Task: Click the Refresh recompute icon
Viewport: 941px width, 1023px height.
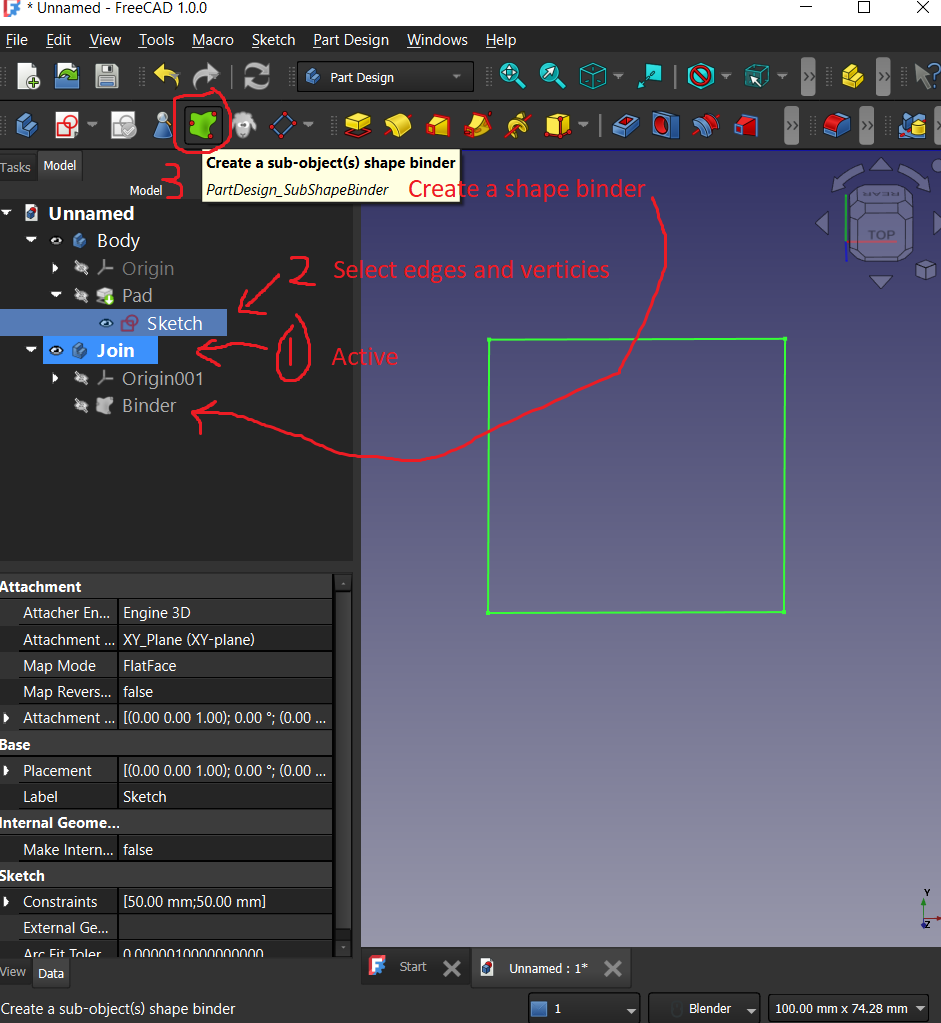Action: tap(257, 76)
